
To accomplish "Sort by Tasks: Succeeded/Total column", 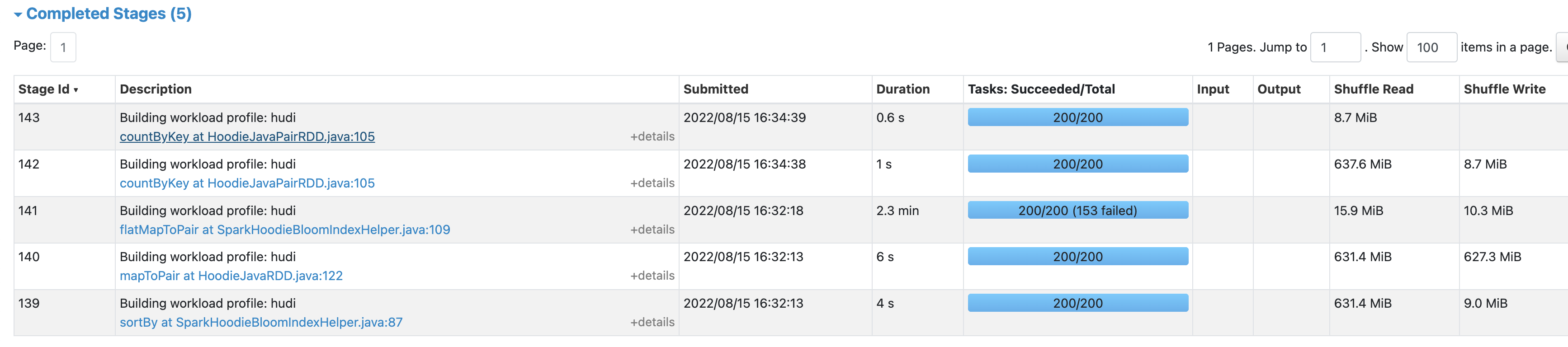I will tap(1041, 89).
